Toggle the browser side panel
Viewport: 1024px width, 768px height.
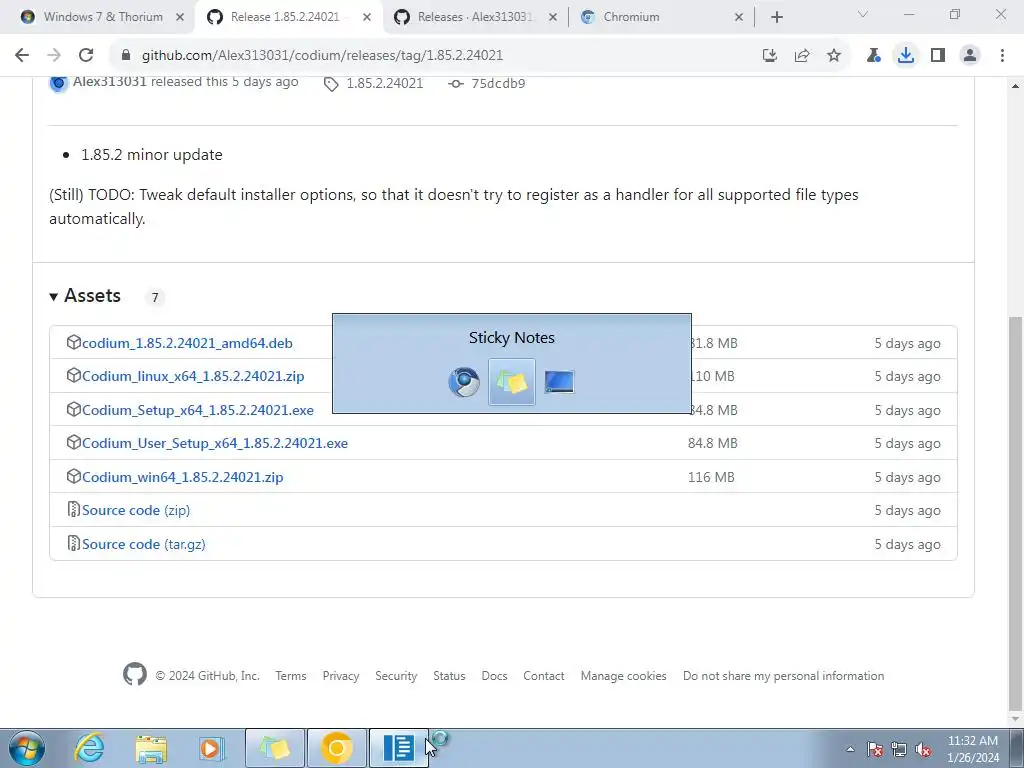(938, 56)
